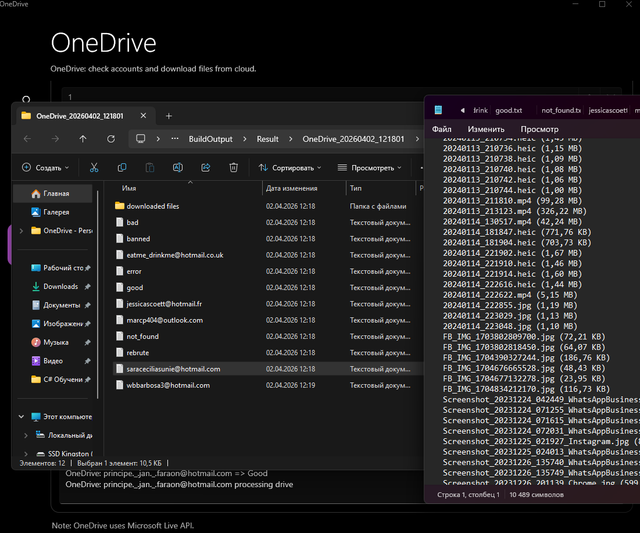The image size is (640, 533).
Task: Expand chevron after Result in breadcrumb
Action: (291, 139)
